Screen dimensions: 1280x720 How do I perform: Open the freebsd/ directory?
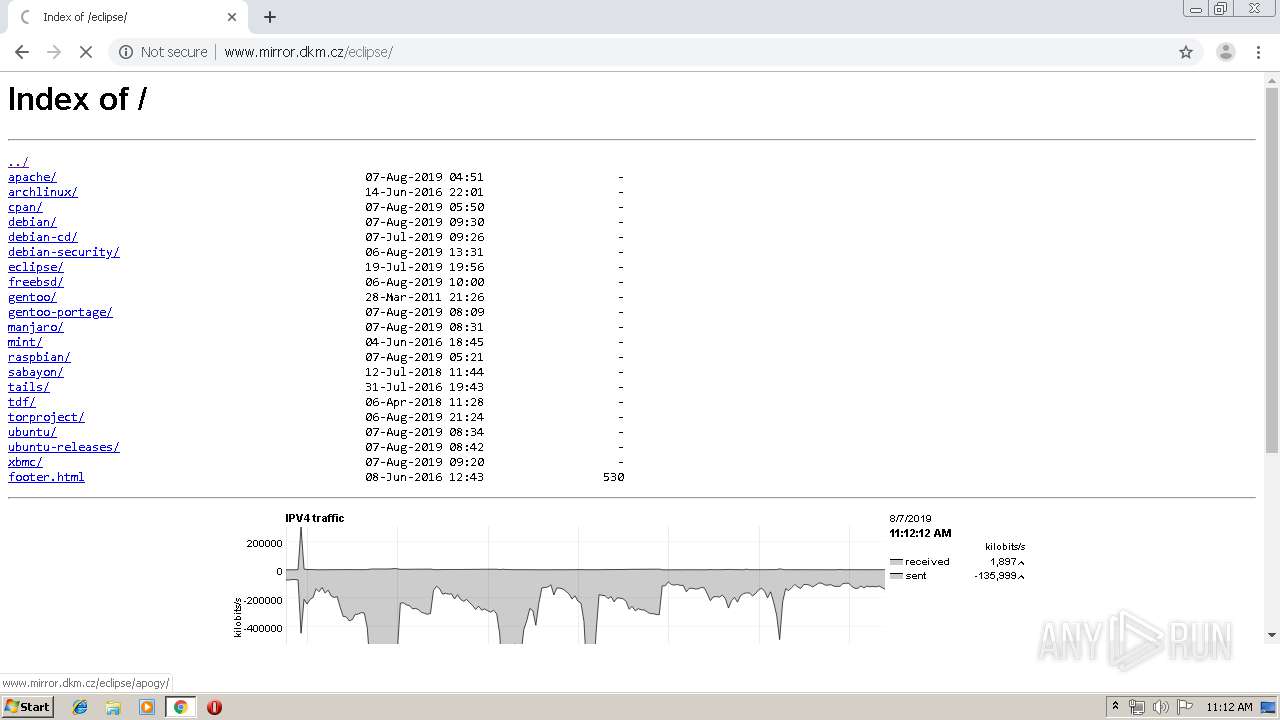tap(36, 282)
